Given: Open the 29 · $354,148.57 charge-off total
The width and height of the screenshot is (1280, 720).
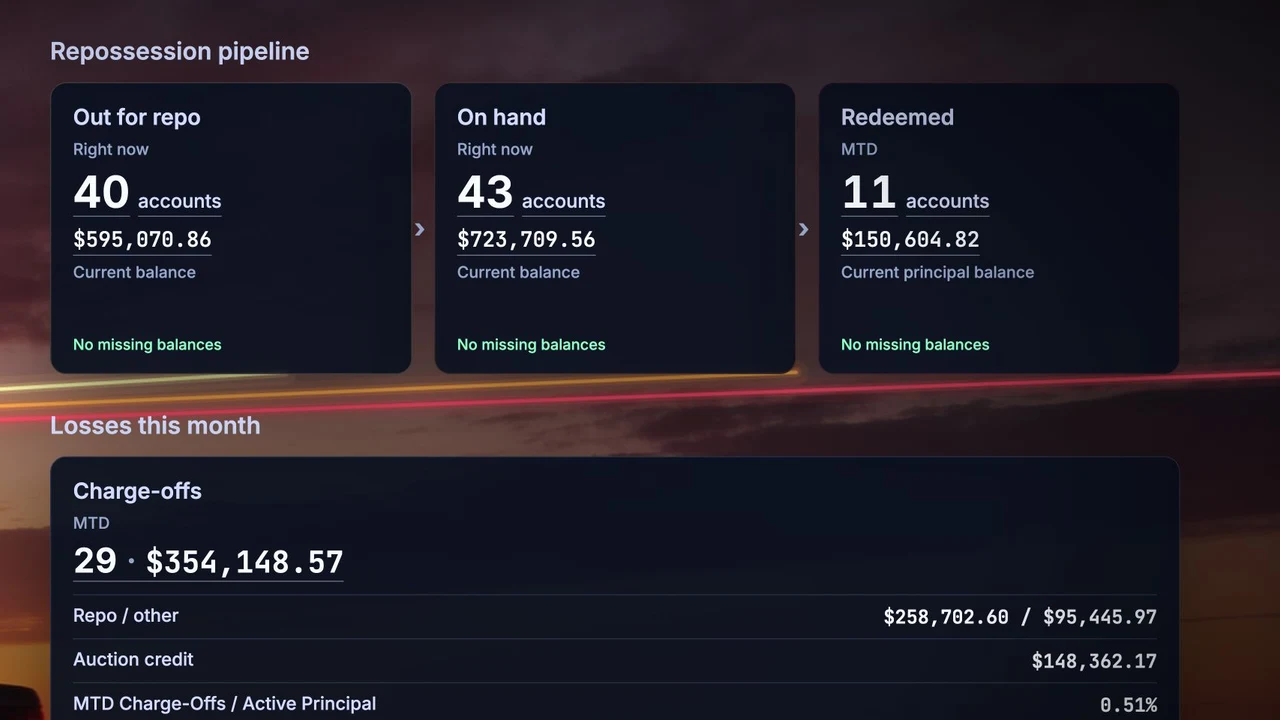Looking at the screenshot, I should (208, 562).
